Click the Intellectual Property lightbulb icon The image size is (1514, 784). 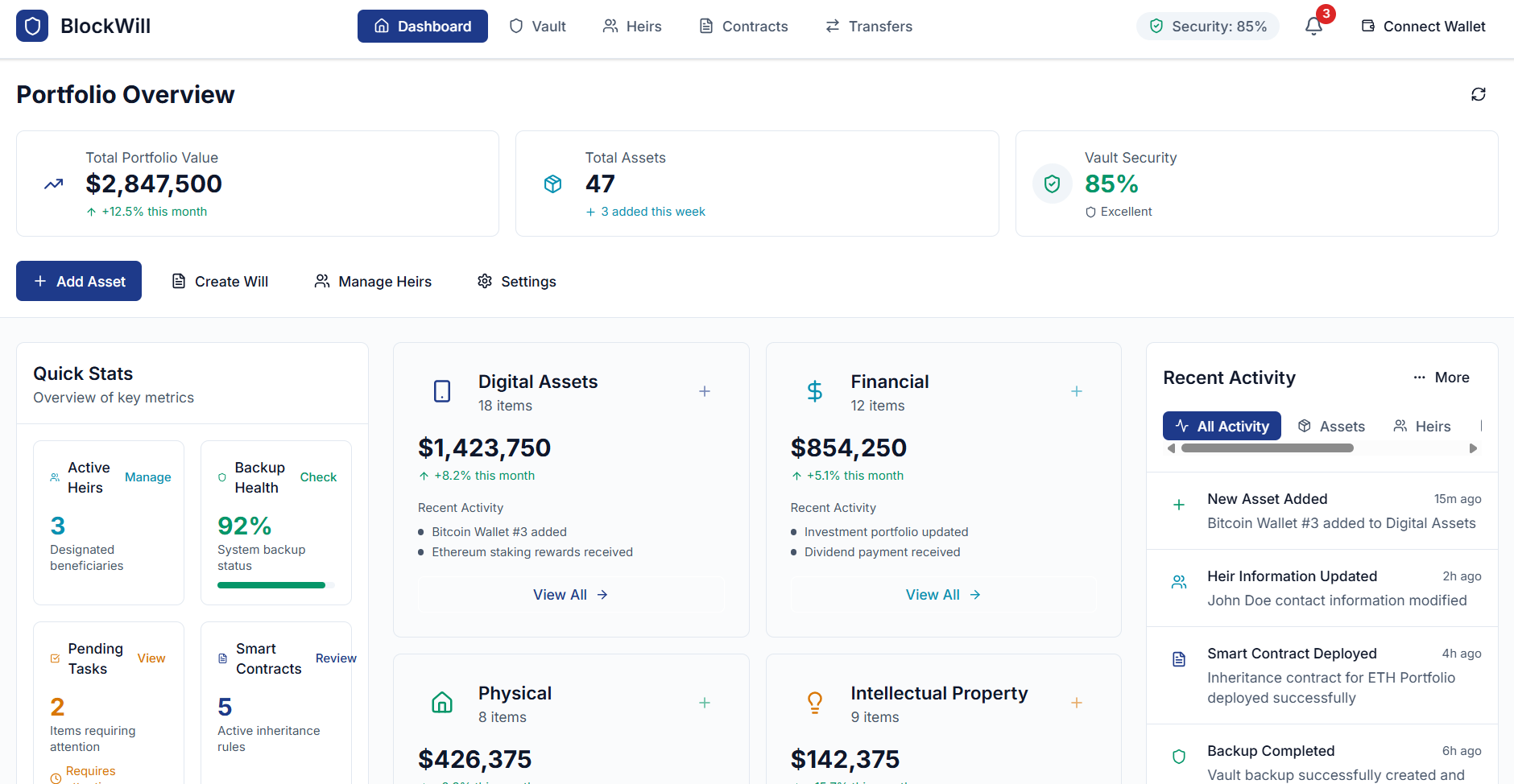point(815,703)
